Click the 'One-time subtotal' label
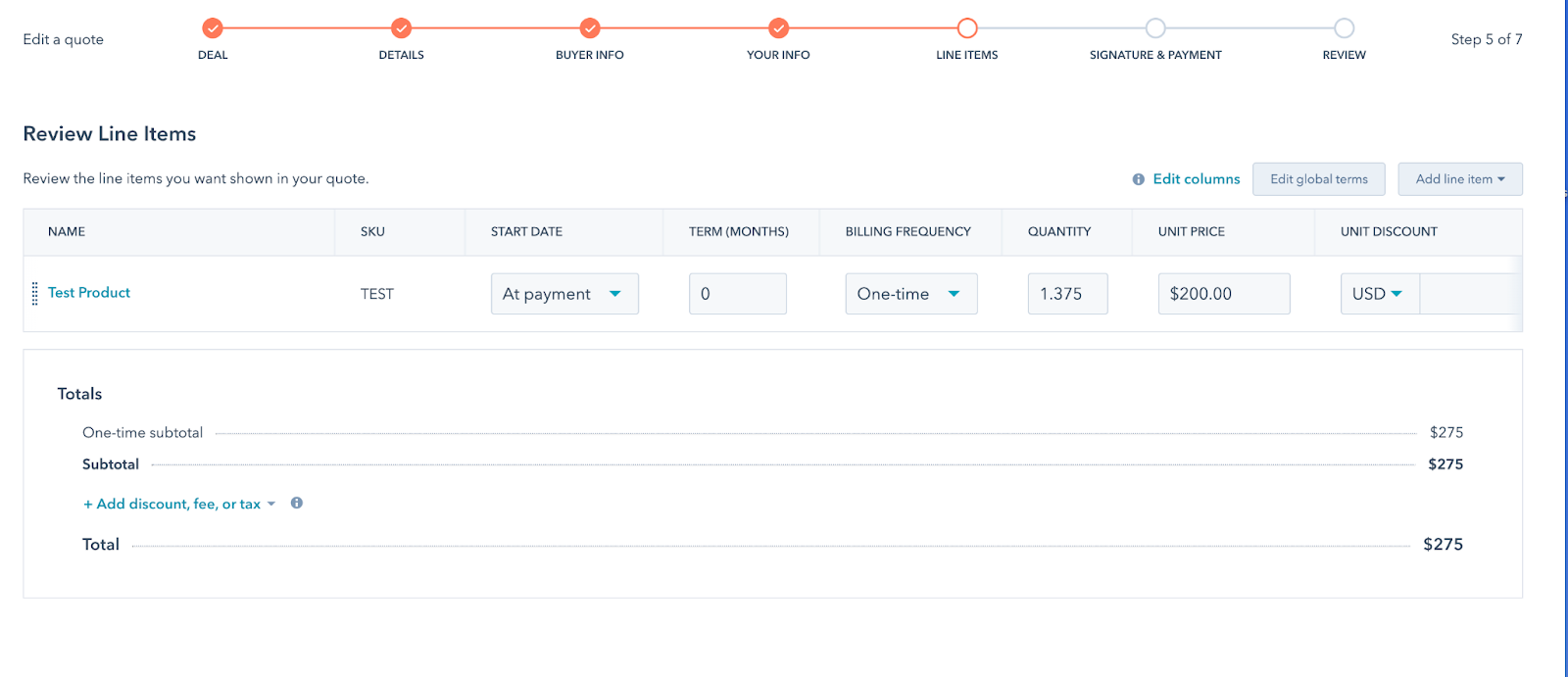Viewport: 1568px width, 677px height. pos(143,432)
